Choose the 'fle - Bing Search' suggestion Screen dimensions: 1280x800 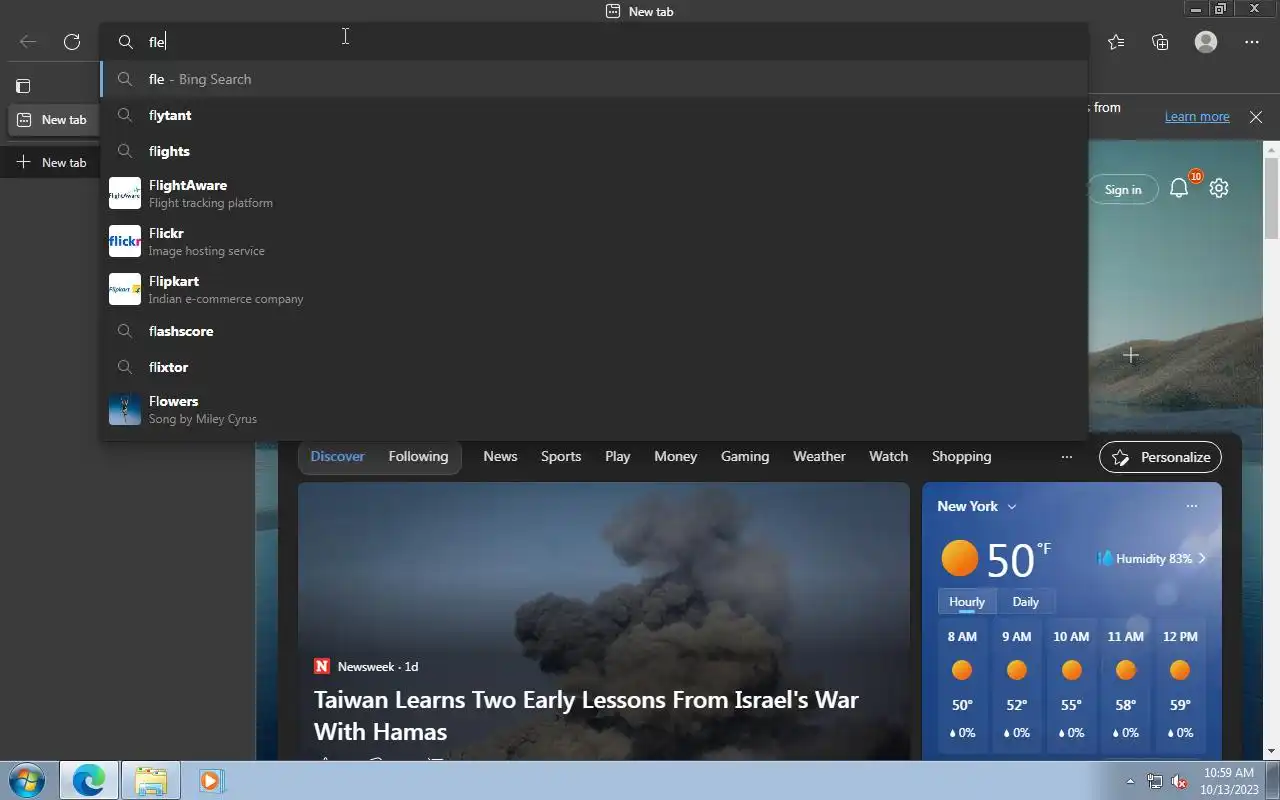coord(594,79)
